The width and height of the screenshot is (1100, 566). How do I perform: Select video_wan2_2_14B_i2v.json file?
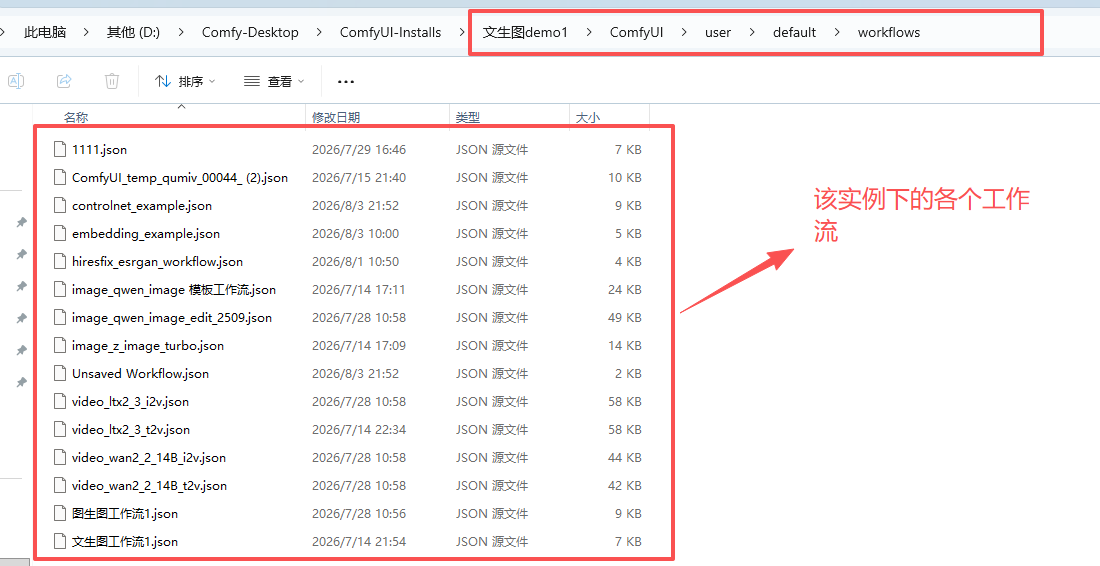pos(149,458)
